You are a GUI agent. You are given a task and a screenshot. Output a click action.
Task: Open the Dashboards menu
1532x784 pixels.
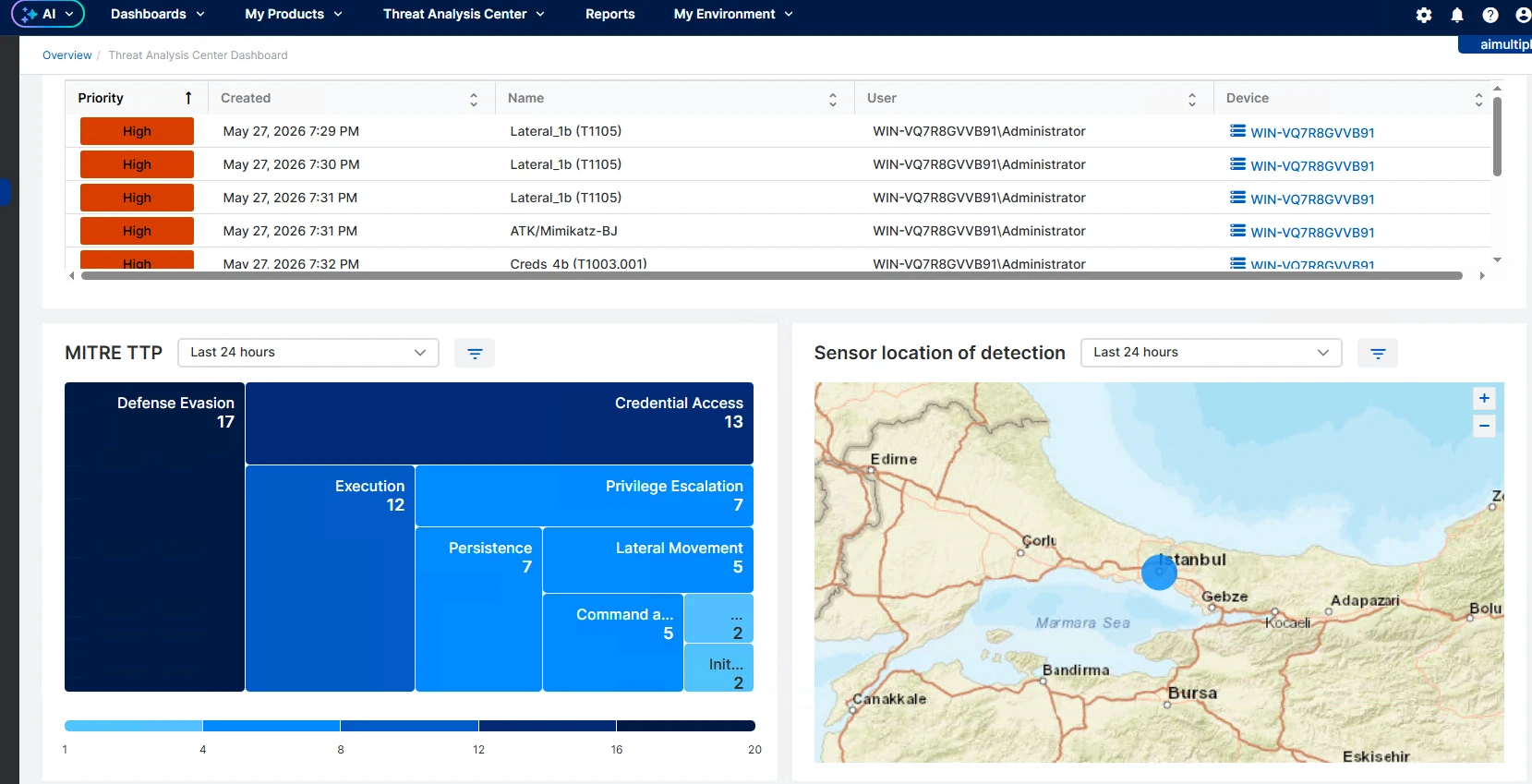(157, 14)
